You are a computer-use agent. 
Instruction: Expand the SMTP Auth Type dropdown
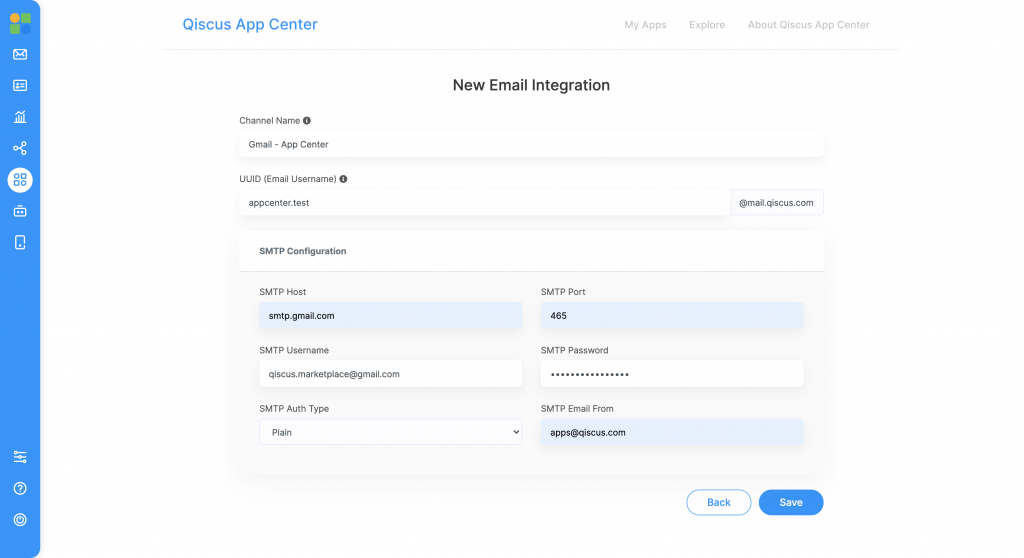pos(391,432)
